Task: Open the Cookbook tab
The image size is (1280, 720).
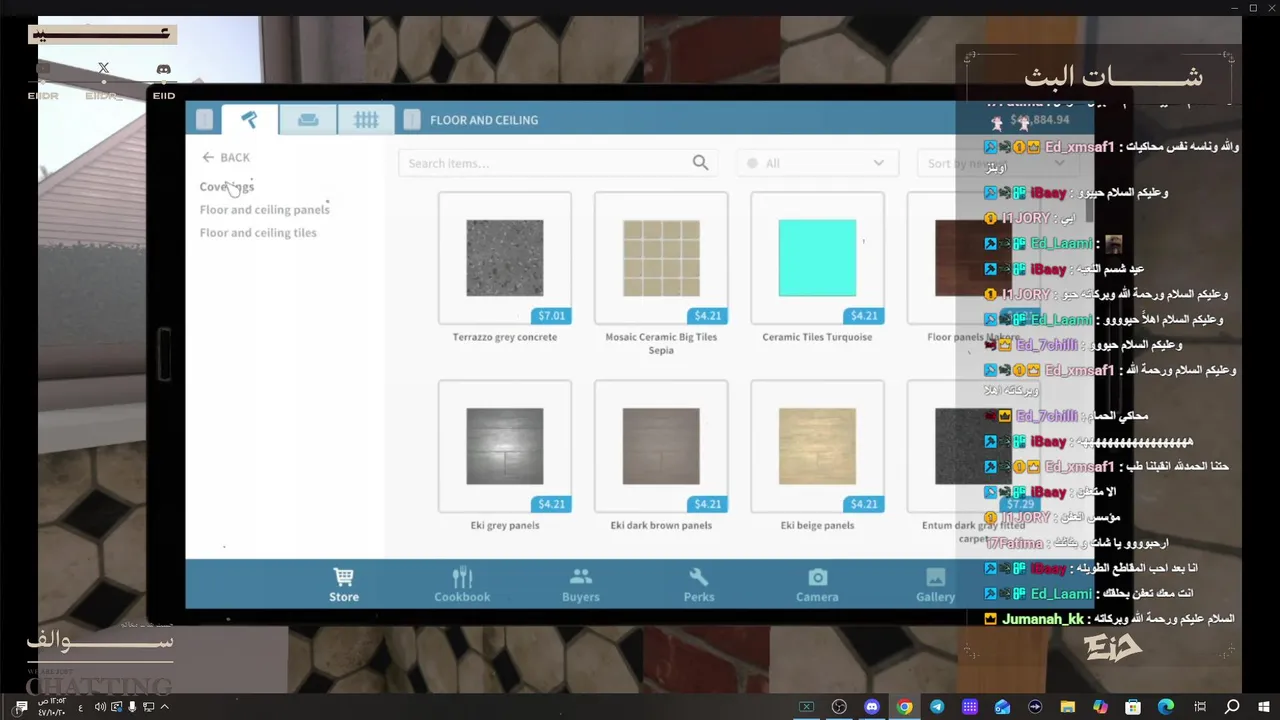Action: pyautogui.click(x=462, y=584)
